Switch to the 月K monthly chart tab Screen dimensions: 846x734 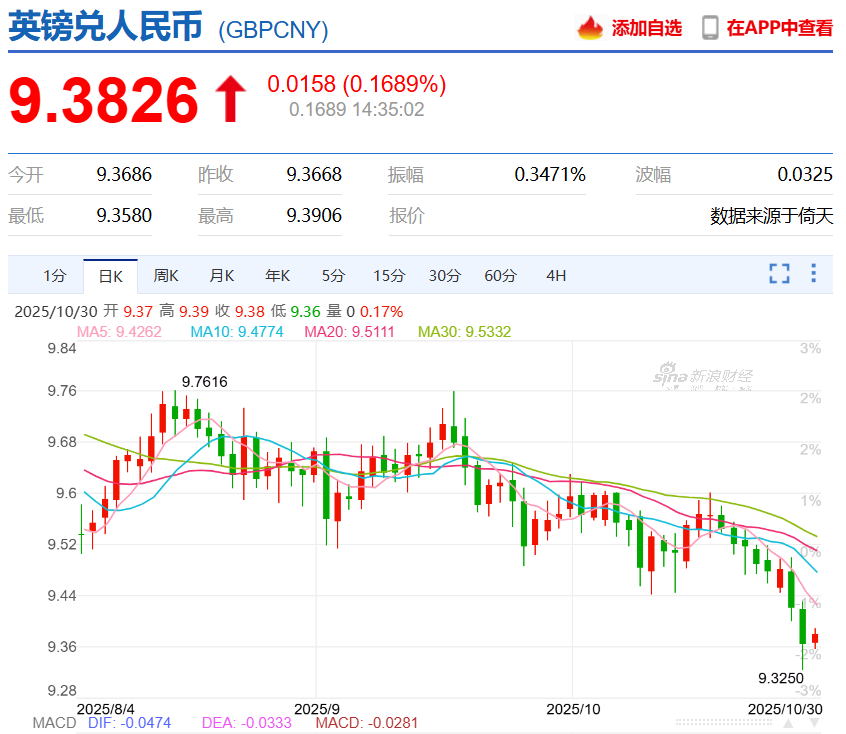tap(221, 275)
